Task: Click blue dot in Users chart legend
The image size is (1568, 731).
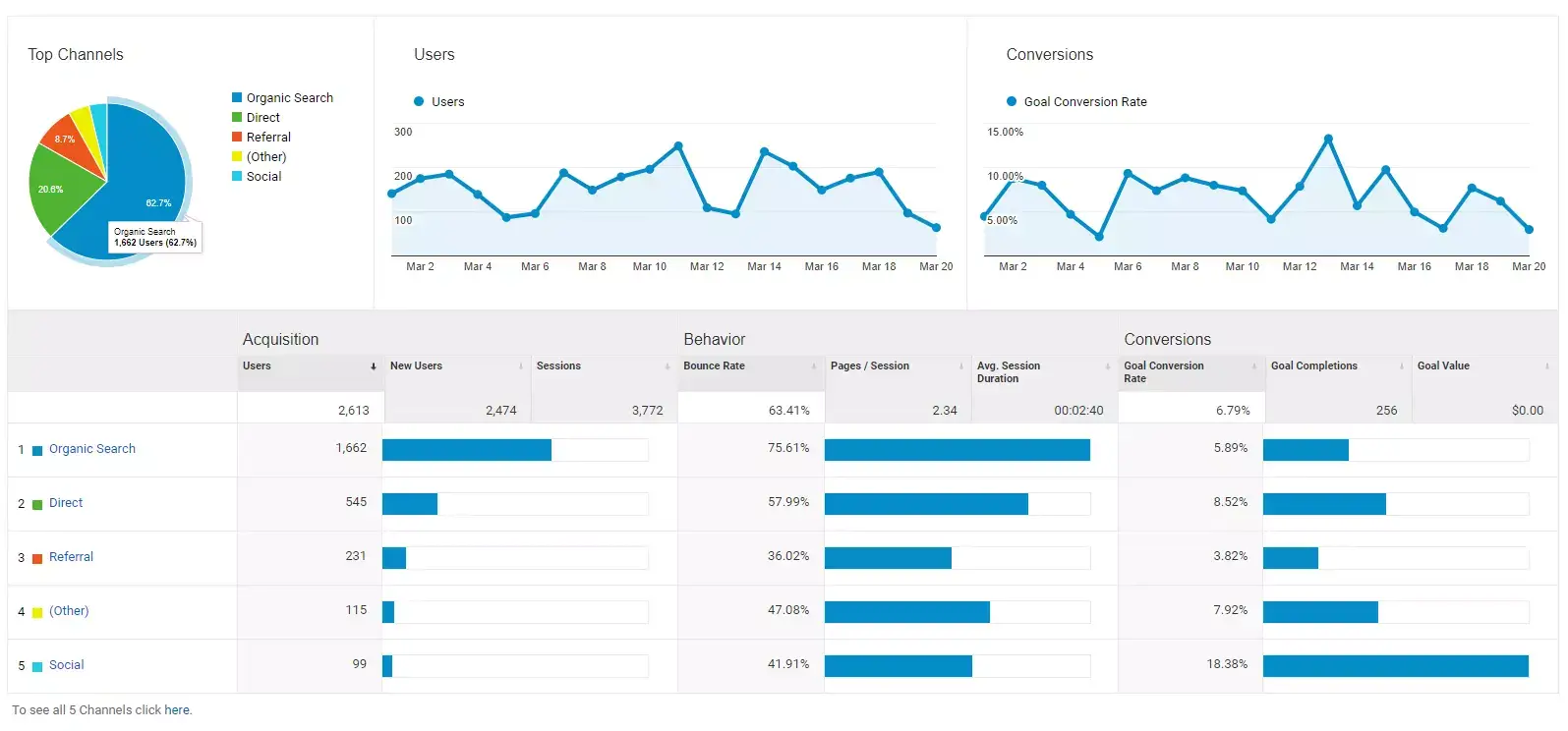Action: pyautogui.click(x=419, y=101)
